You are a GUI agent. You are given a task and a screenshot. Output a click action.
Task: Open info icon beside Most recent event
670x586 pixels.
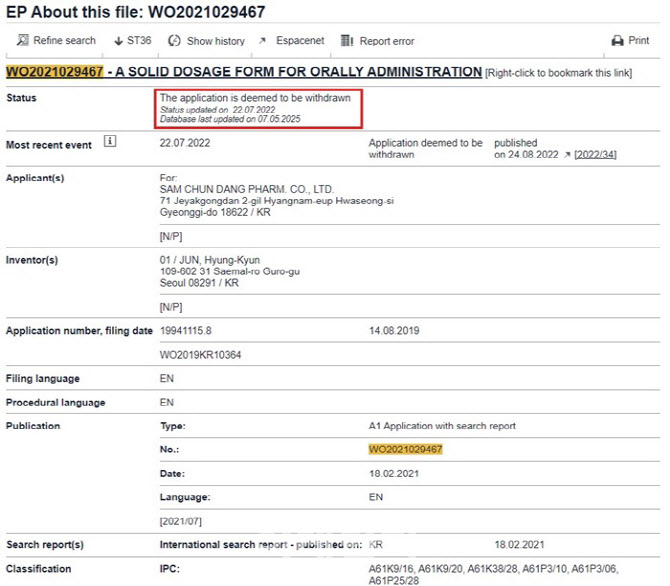point(110,141)
